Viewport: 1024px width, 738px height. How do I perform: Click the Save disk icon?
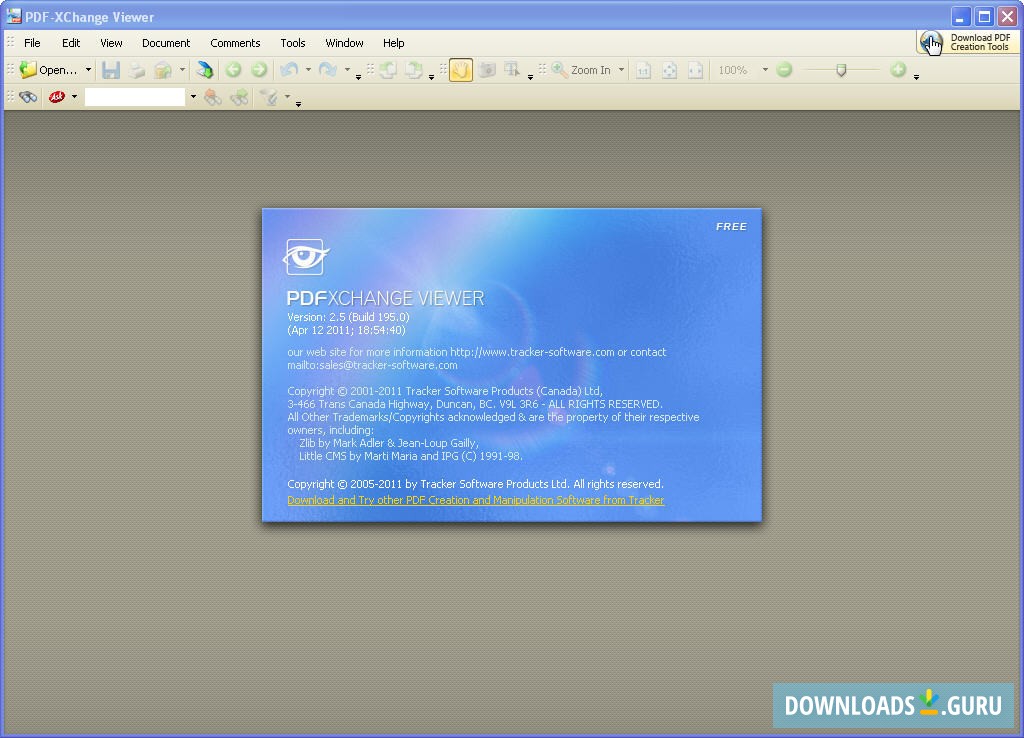point(111,70)
